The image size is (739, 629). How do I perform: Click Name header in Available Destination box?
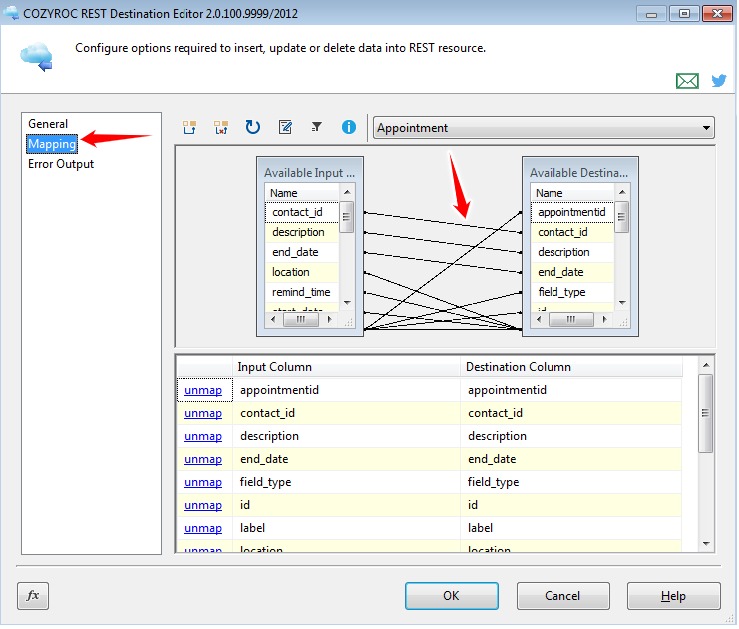572,193
